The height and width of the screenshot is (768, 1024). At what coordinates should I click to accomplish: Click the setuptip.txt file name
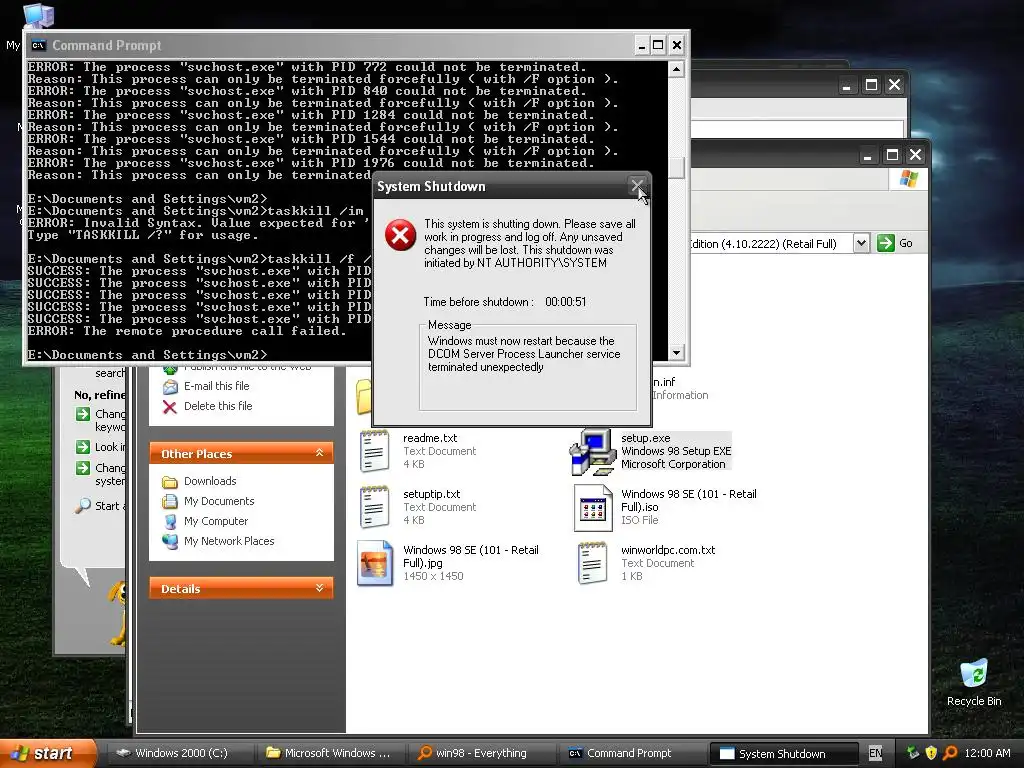pyautogui.click(x=432, y=494)
